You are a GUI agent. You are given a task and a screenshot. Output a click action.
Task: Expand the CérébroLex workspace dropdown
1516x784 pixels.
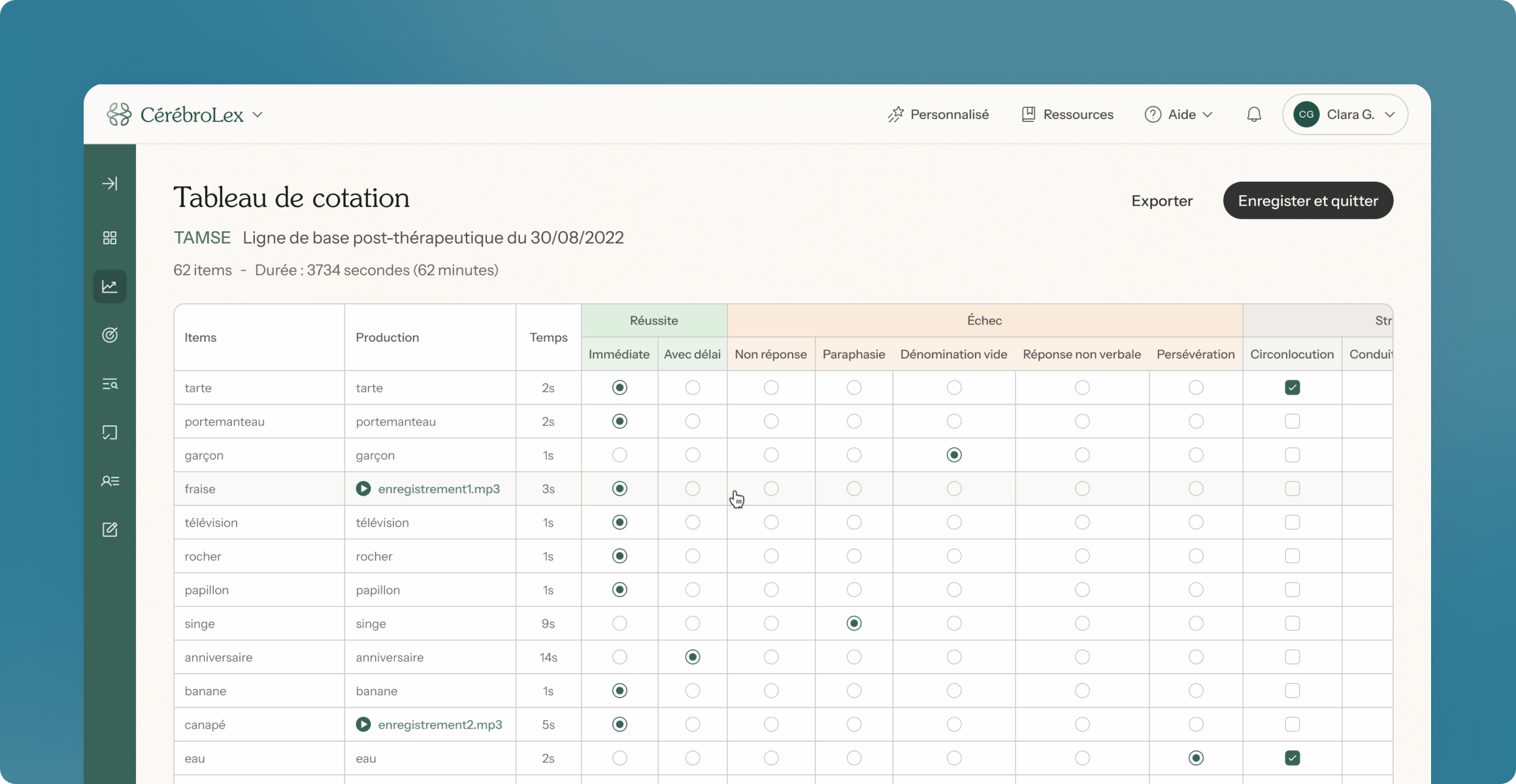pos(257,114)
